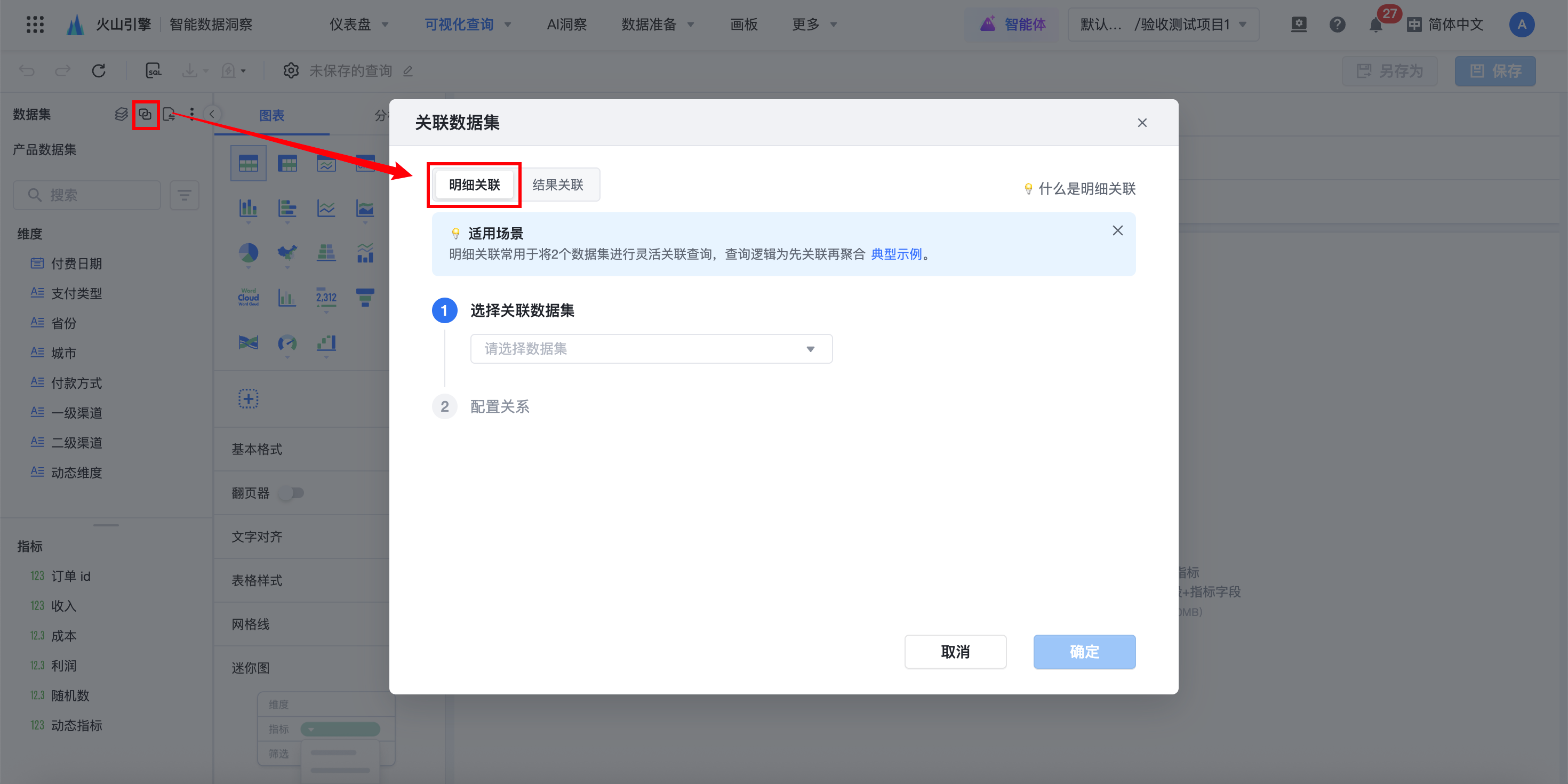Select the pie chart type icon
Image resolution: width=1568 pixels, height=784 pixels.
coord(249,253)
